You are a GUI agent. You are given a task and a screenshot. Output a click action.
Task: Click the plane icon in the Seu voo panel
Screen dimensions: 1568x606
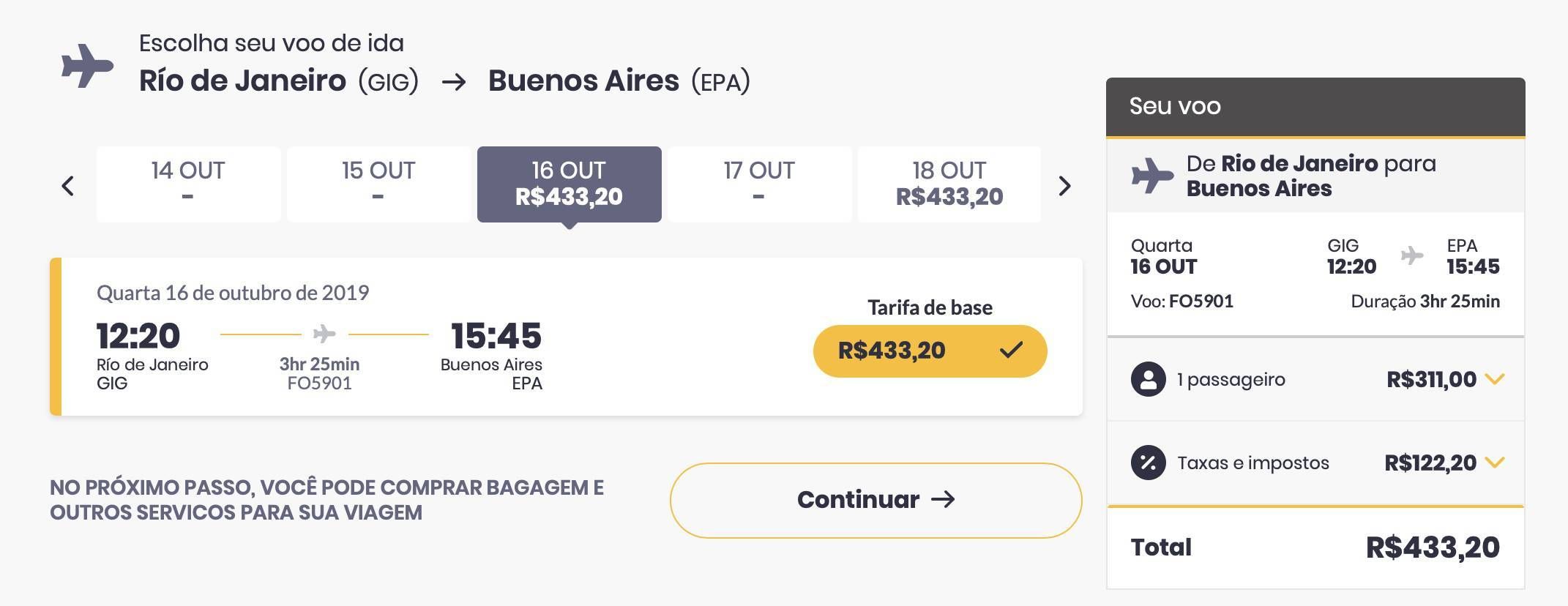[1152, 175]
